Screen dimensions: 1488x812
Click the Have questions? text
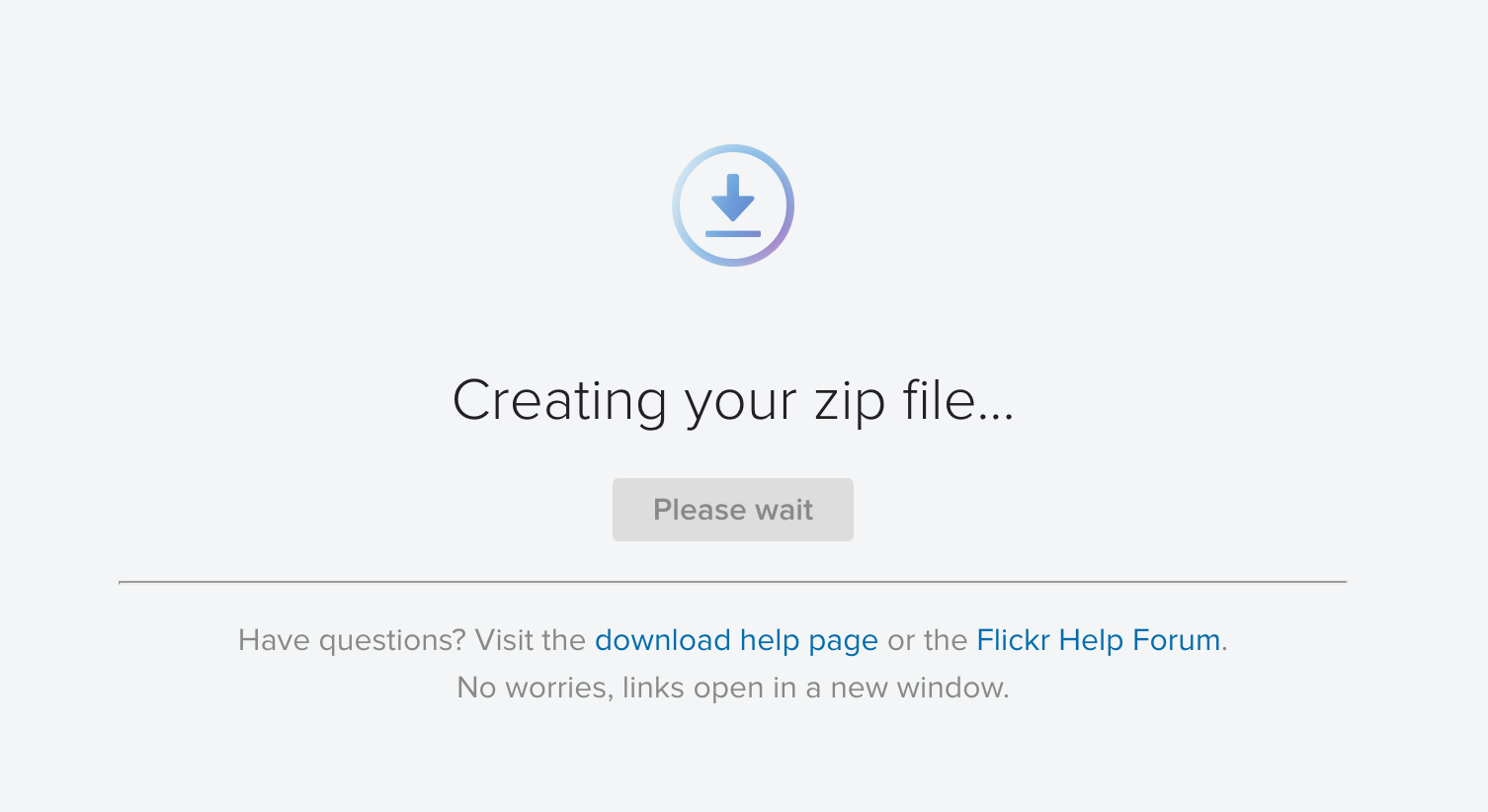(352, 640)
